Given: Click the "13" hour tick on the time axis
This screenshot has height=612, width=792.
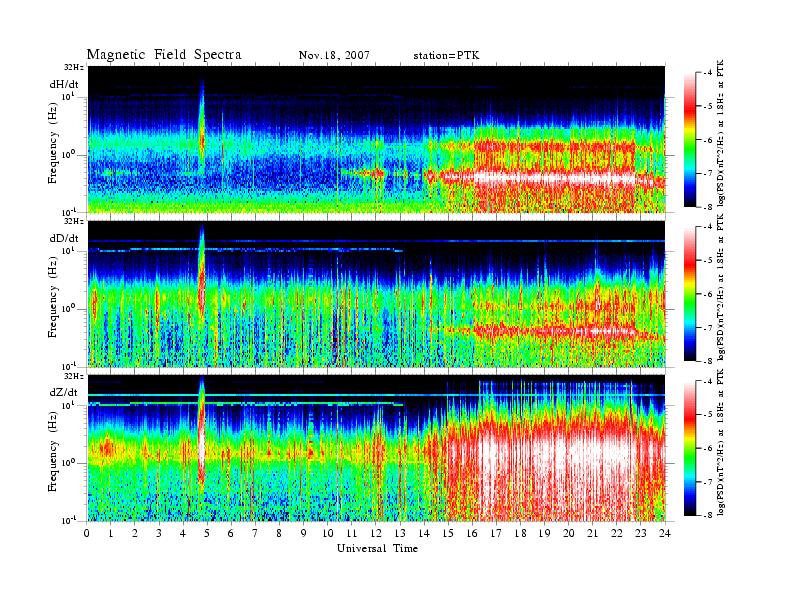Looking at the screenshot, I should [x=400, y=533].
